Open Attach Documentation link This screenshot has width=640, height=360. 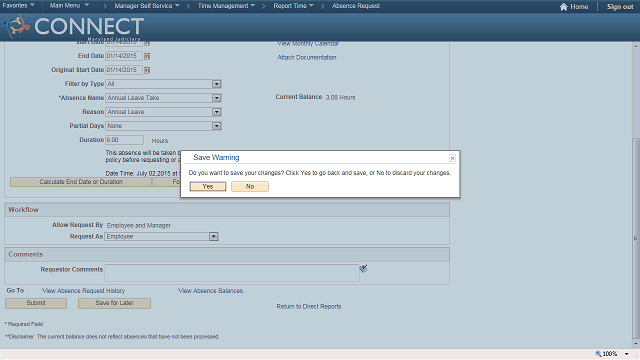[x=307, y=58]
